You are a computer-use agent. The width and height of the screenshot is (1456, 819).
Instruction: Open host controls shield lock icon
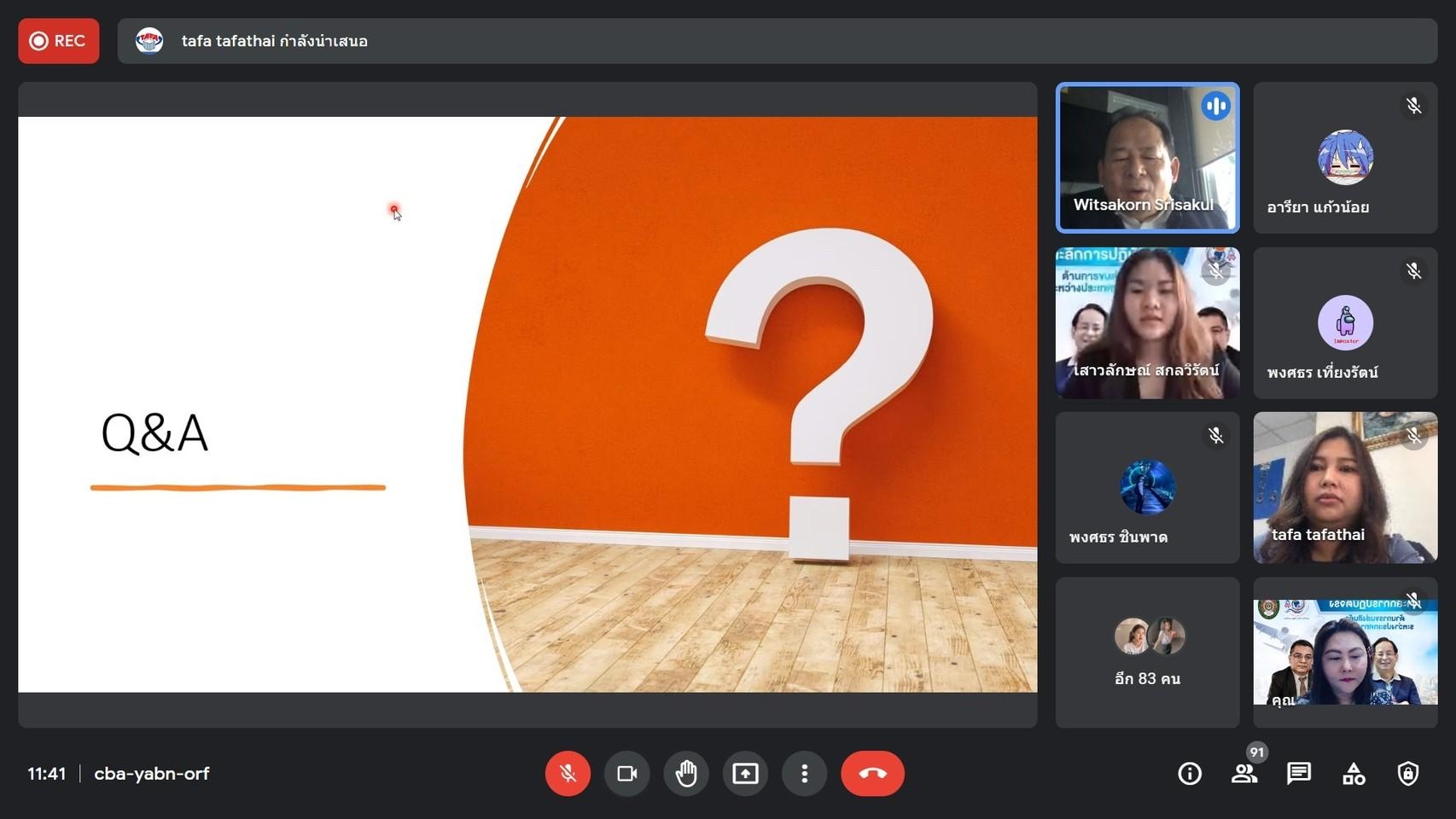pos(1408,774)
